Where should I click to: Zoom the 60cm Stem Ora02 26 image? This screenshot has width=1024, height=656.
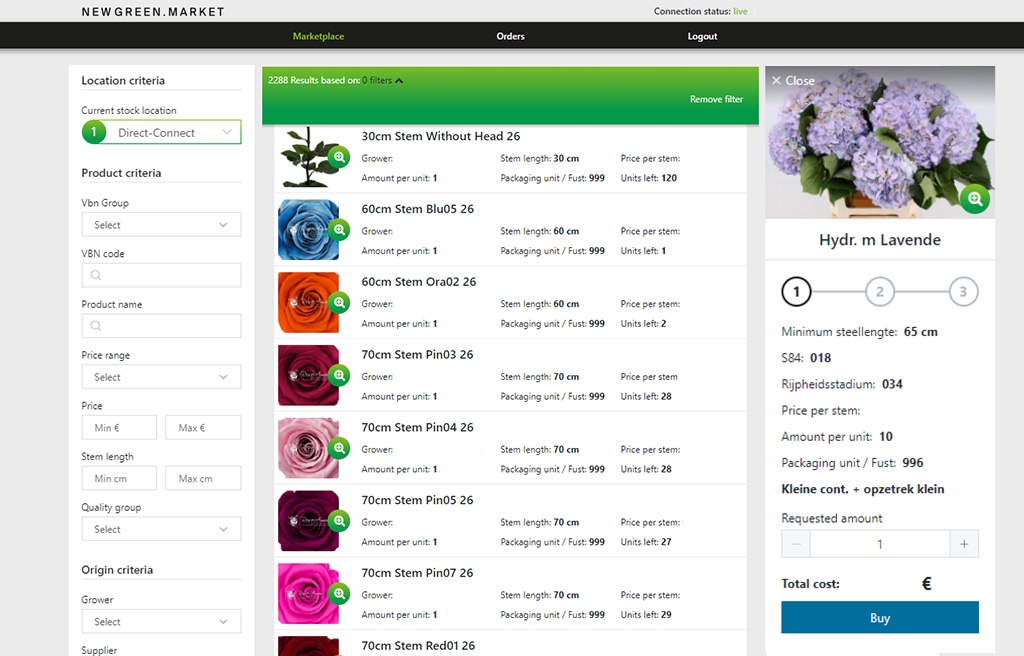339,303
